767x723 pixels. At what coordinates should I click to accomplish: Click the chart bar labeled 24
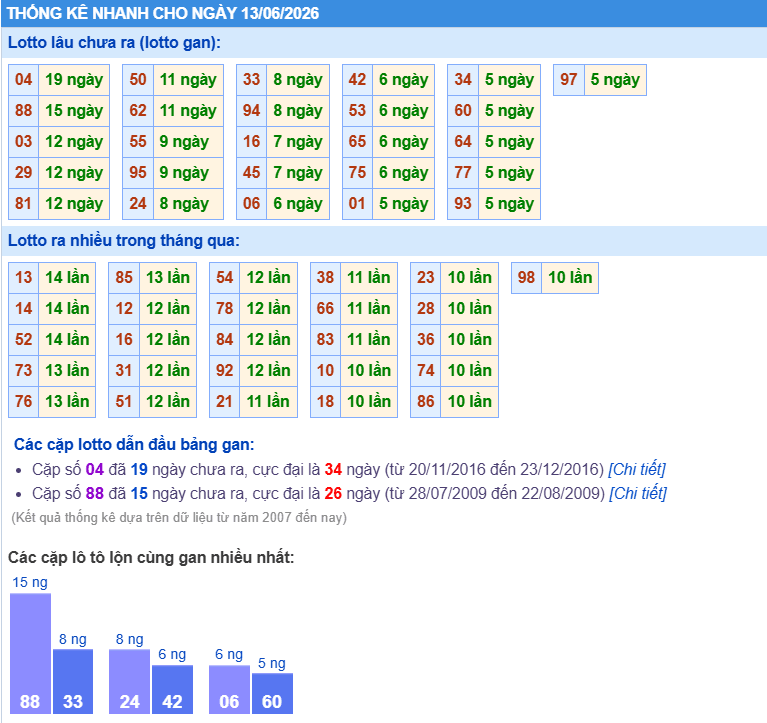click(130, 681)
